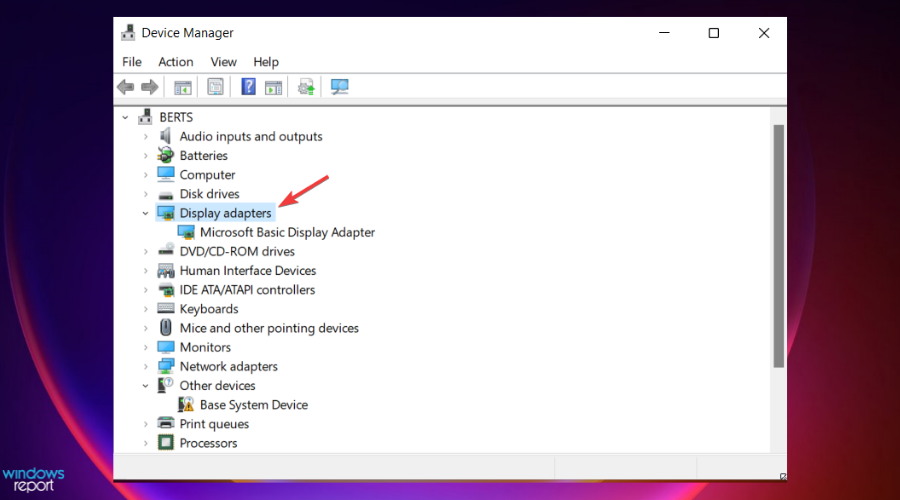This screenshot has height=500, width=900.
Task: Expand Human Interface Devices category
Action: point(146,270)
